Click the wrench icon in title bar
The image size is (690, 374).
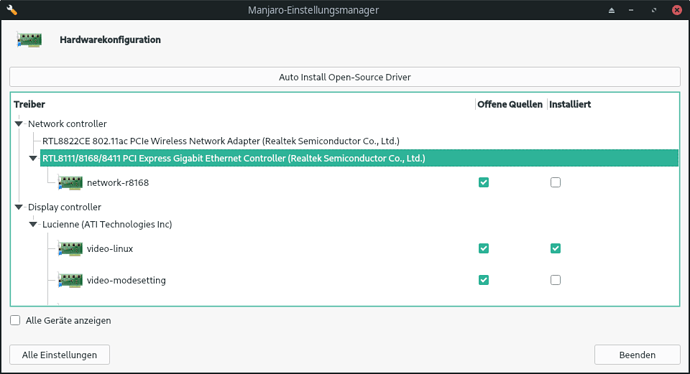pyautogui.click(x=12, y=10)
